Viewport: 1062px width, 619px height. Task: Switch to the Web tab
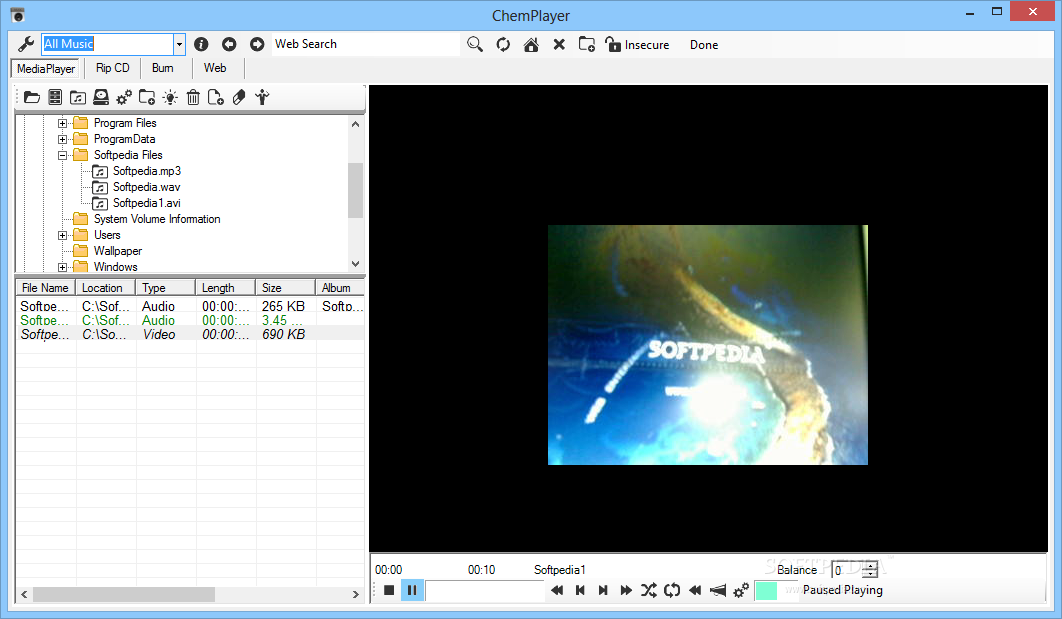(x=215, y=68)
